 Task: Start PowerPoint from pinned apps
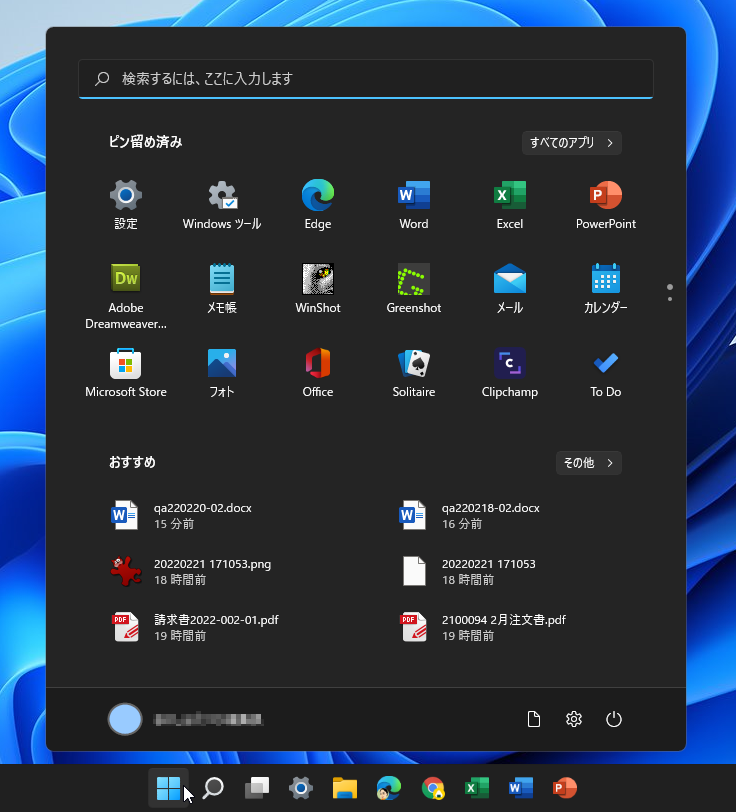(605, 205)
